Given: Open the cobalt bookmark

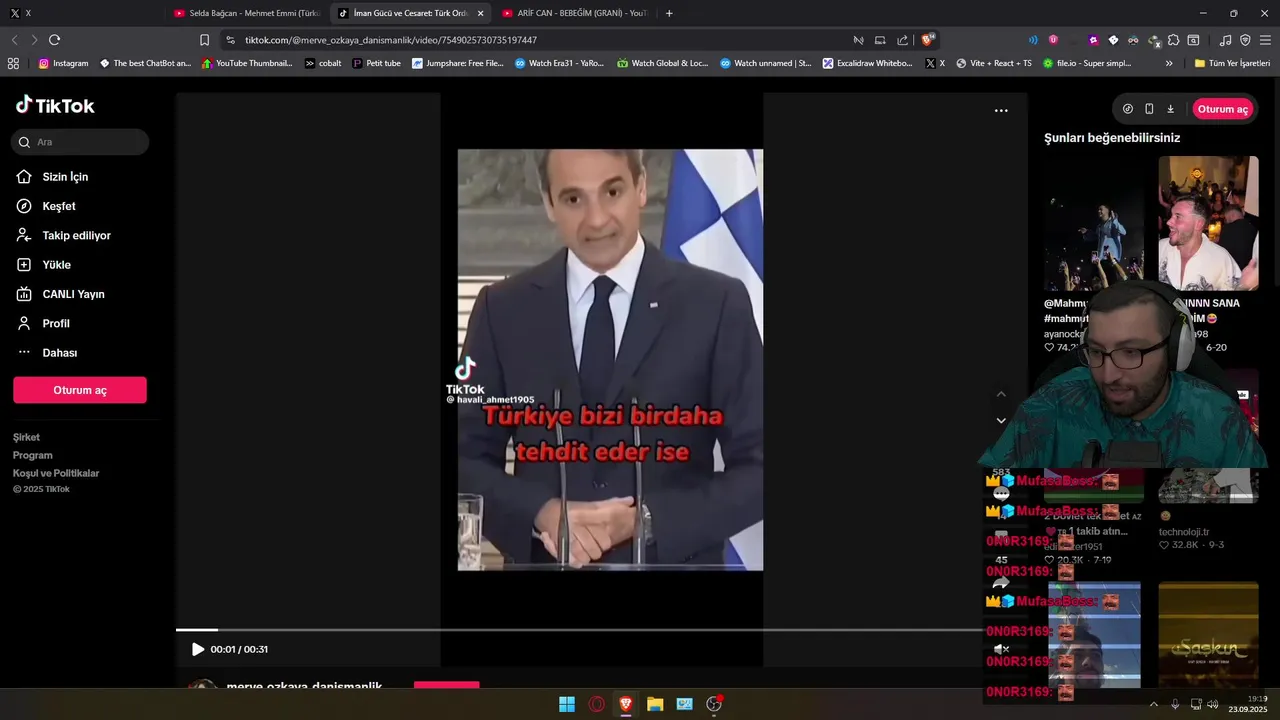Looking at the screenshot, I should pyautogui.click(x=322, y=63).
